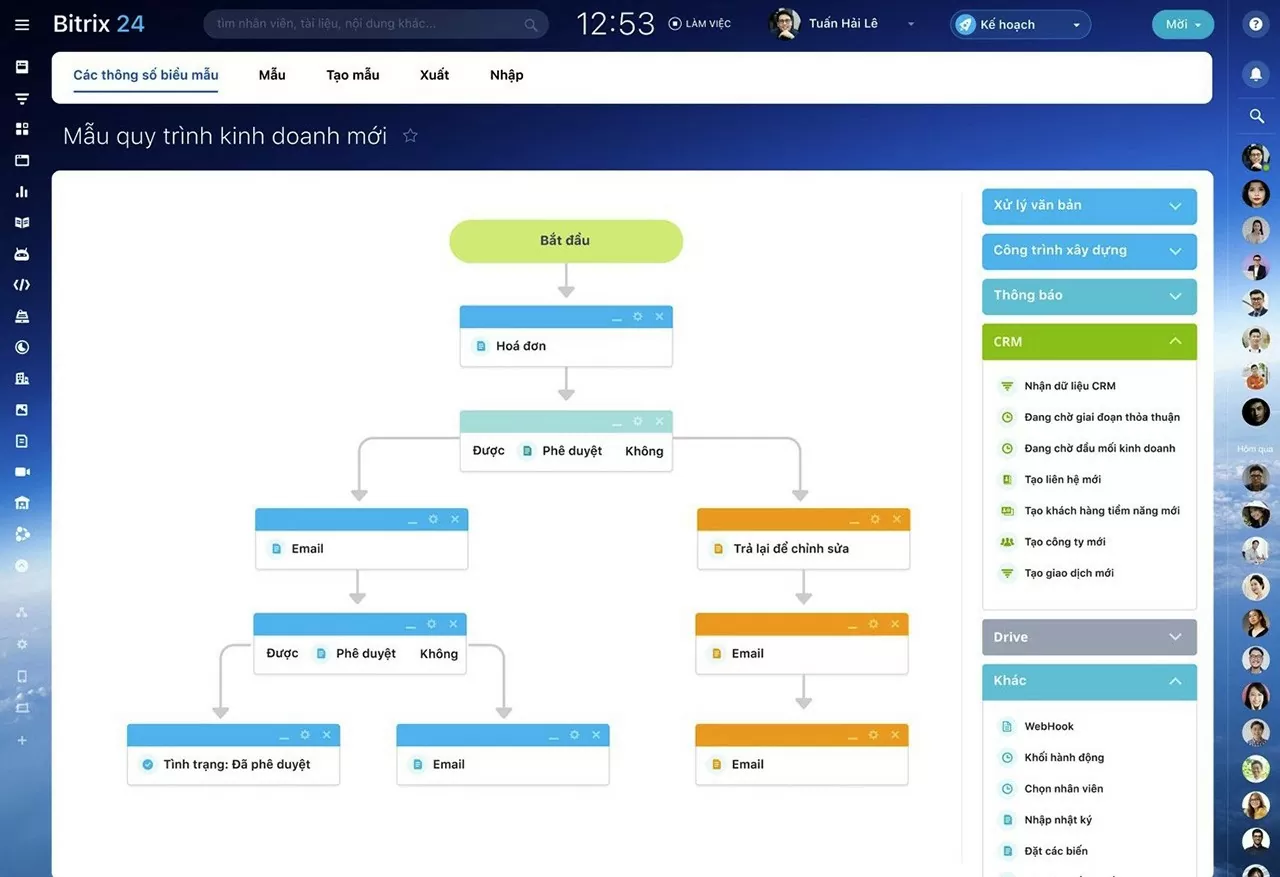Screen dimensions: 1280x877
Task: Click the hamburger menu icon top left
Action: coord(22,24)
